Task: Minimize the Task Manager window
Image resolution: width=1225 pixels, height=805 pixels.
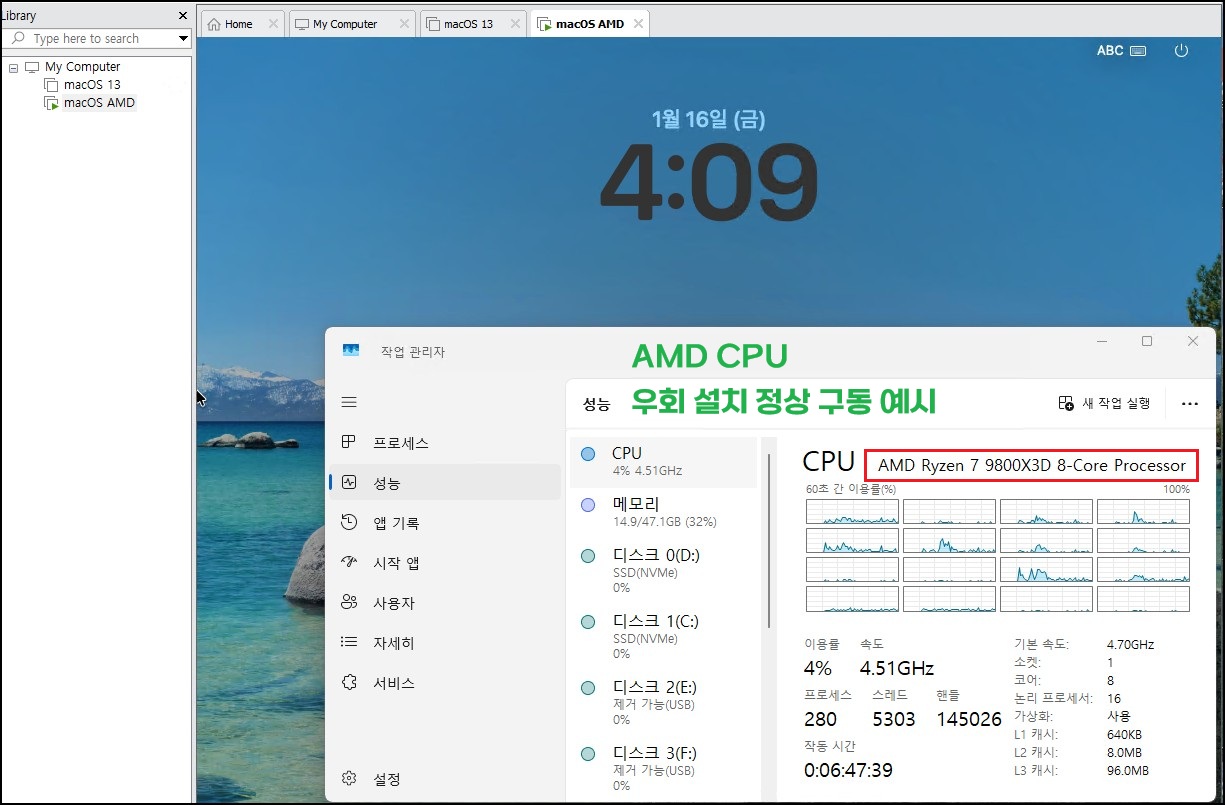Action: pos(1101,341)
